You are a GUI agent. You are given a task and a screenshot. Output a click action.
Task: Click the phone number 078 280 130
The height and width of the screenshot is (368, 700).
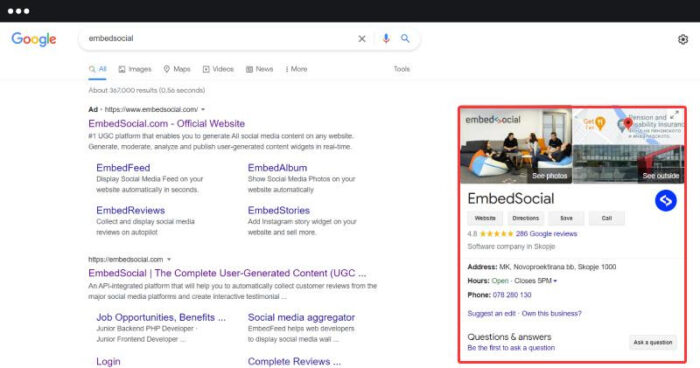(512, 295)
